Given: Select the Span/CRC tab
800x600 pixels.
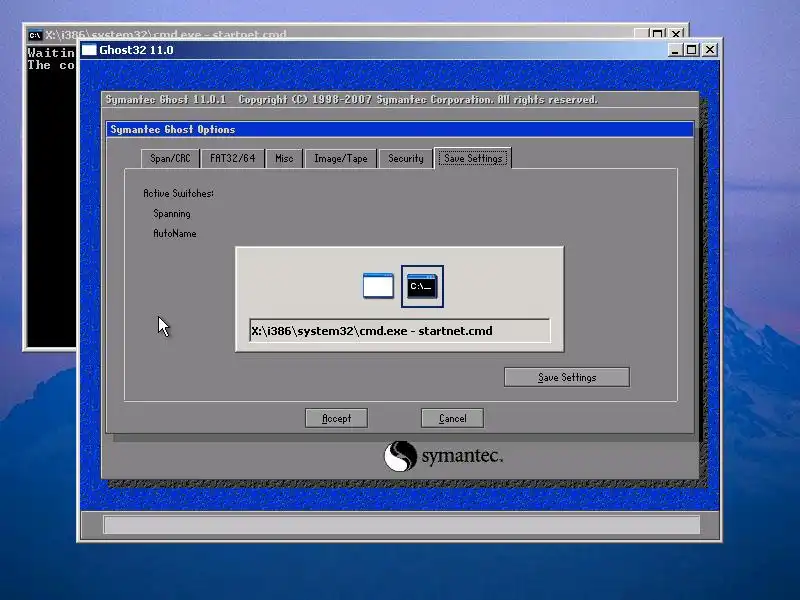Looking at the screenshot, I should tap(170, 158).
